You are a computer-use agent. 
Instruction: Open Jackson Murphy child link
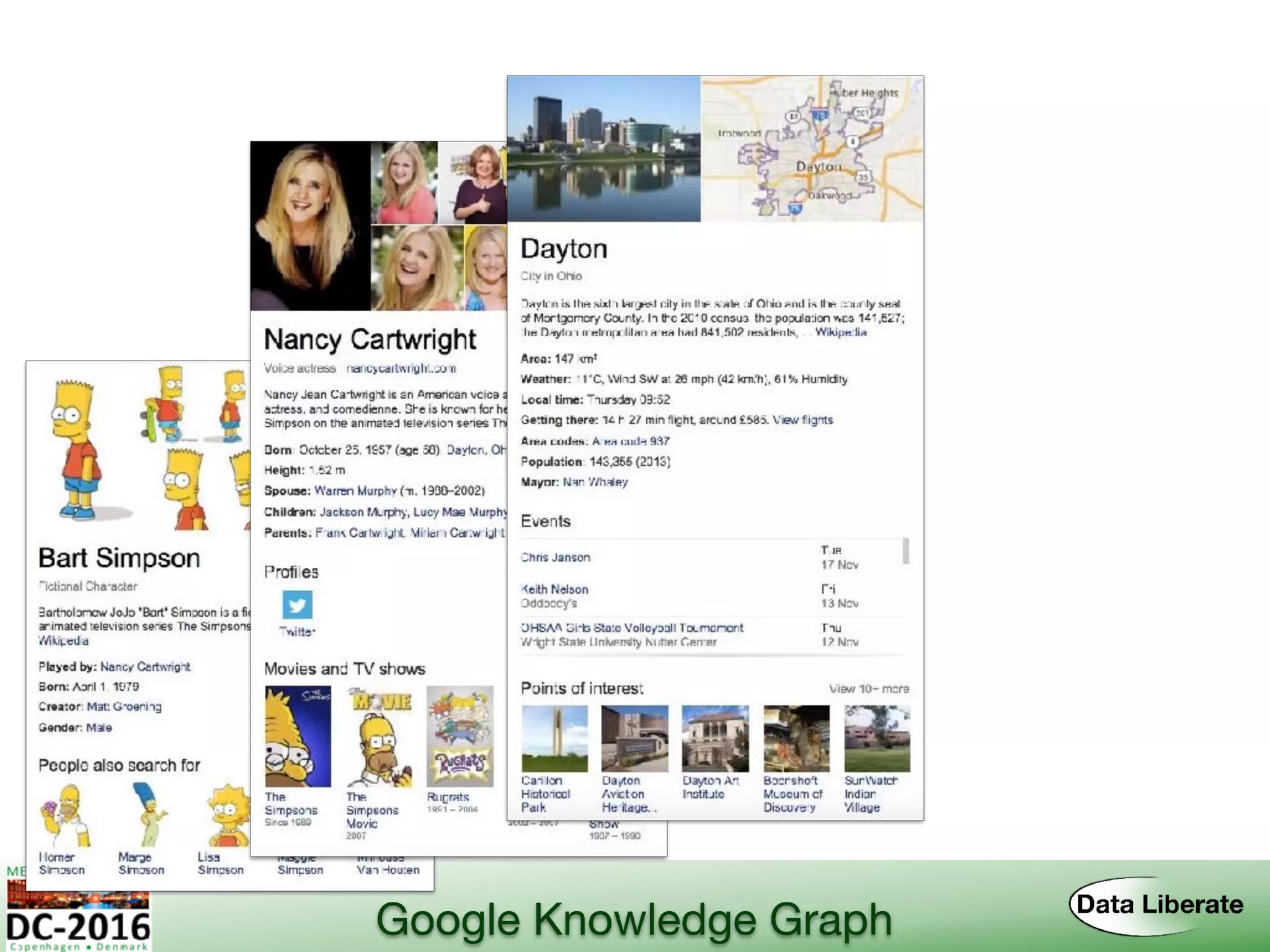click(363, 512)
